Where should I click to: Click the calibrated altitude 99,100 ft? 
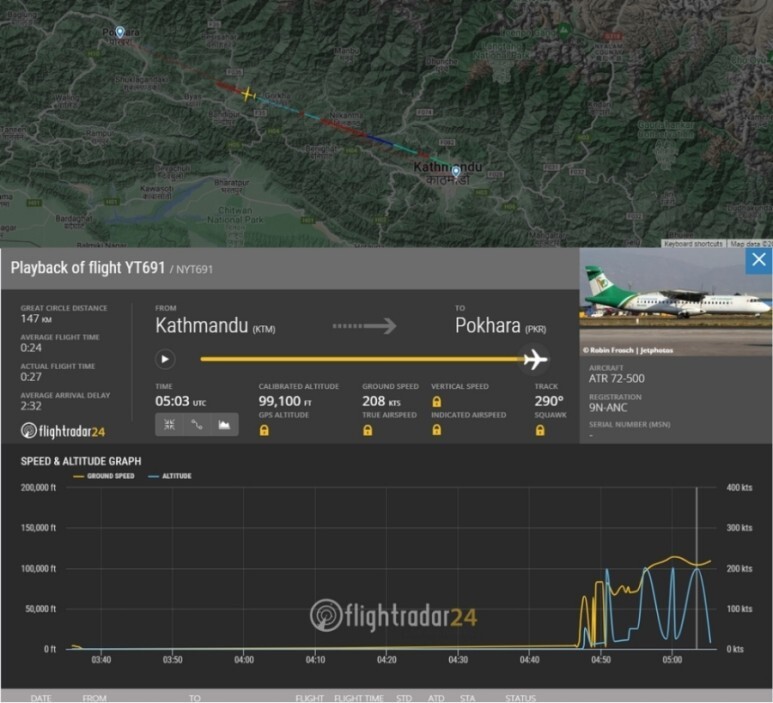285,401
